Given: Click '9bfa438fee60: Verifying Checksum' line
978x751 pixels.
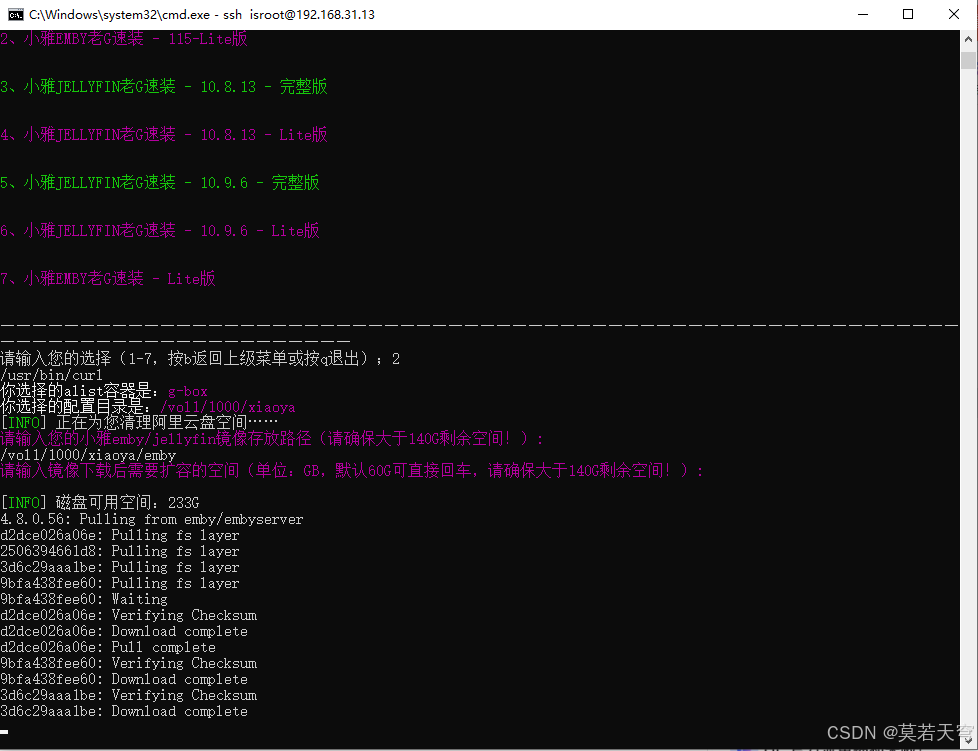Looking at the screenshot, I should pyautogui.click(x=128, y=664).
